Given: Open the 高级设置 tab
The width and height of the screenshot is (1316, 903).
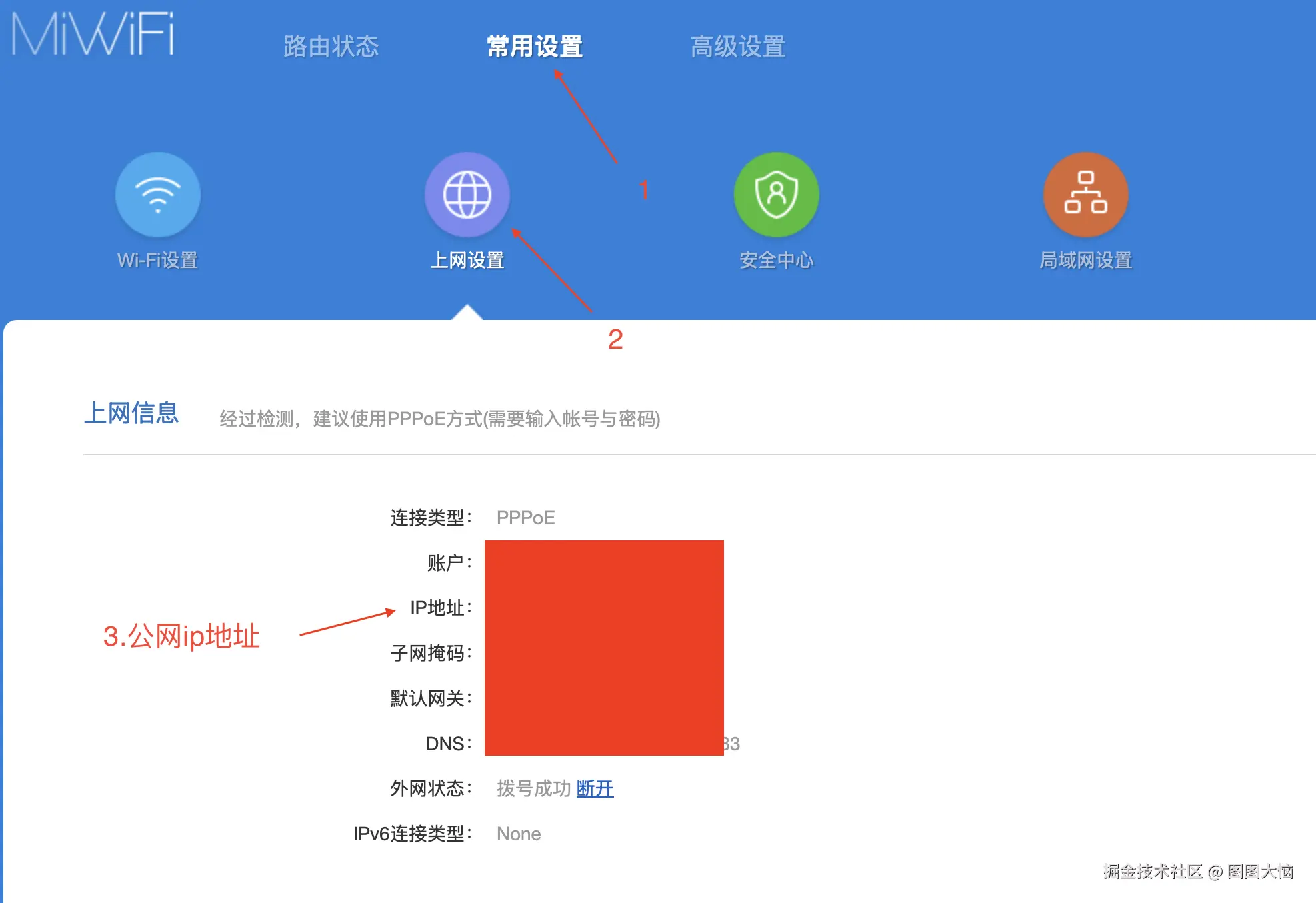Looking at the screenshot, I should (x=737, y=45).
